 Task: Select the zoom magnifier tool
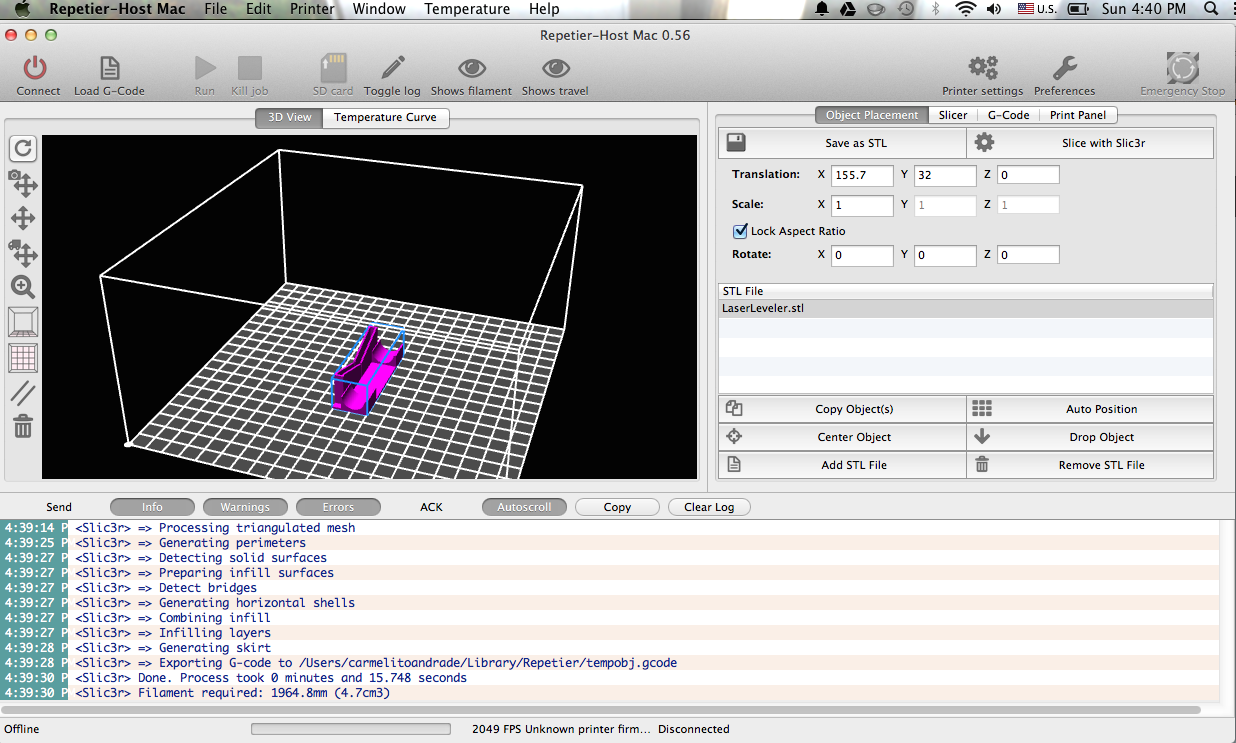click(x=23, y=287)
